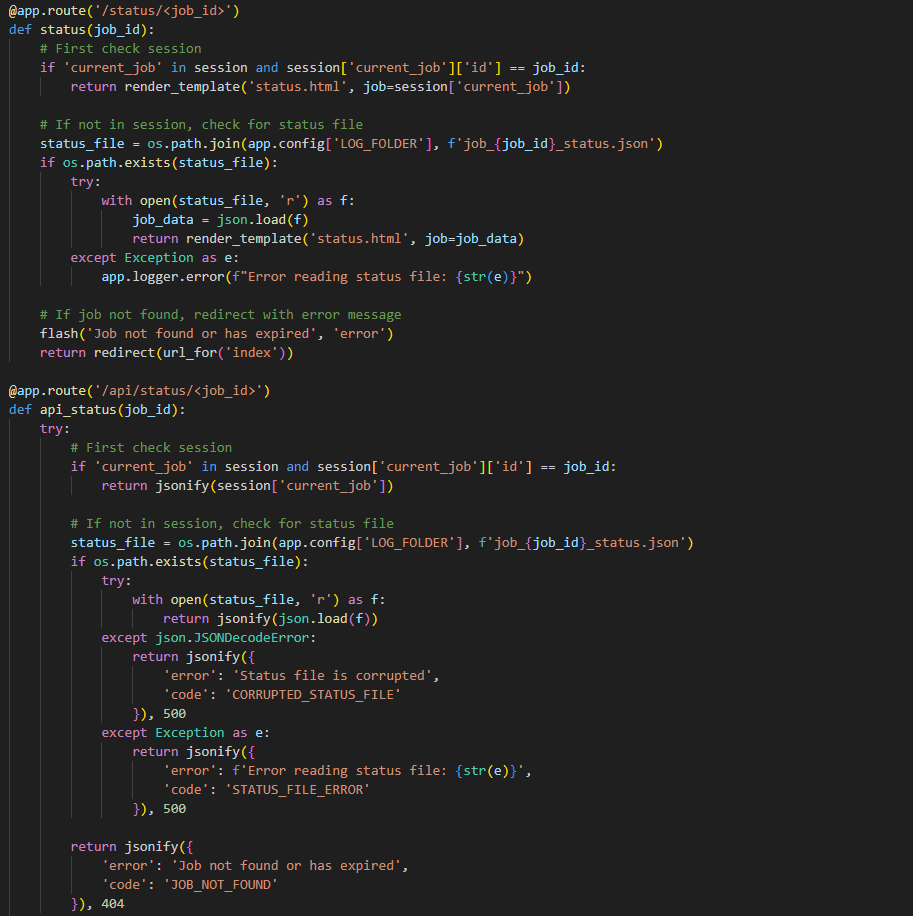Image resolution: width=913 pixels, height=916 pixels.
Task: Click the '@app.route('/status/<job_id>')' decorator line
Action: coord(124,11)
